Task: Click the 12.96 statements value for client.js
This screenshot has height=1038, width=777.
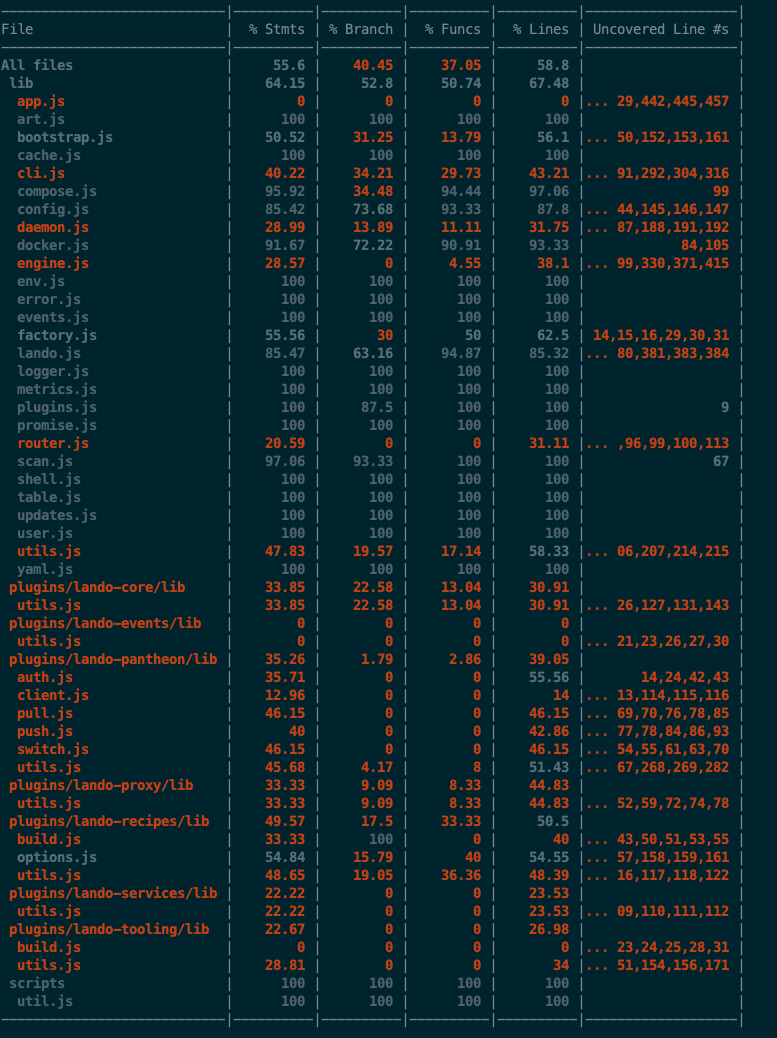Action: 285,695
